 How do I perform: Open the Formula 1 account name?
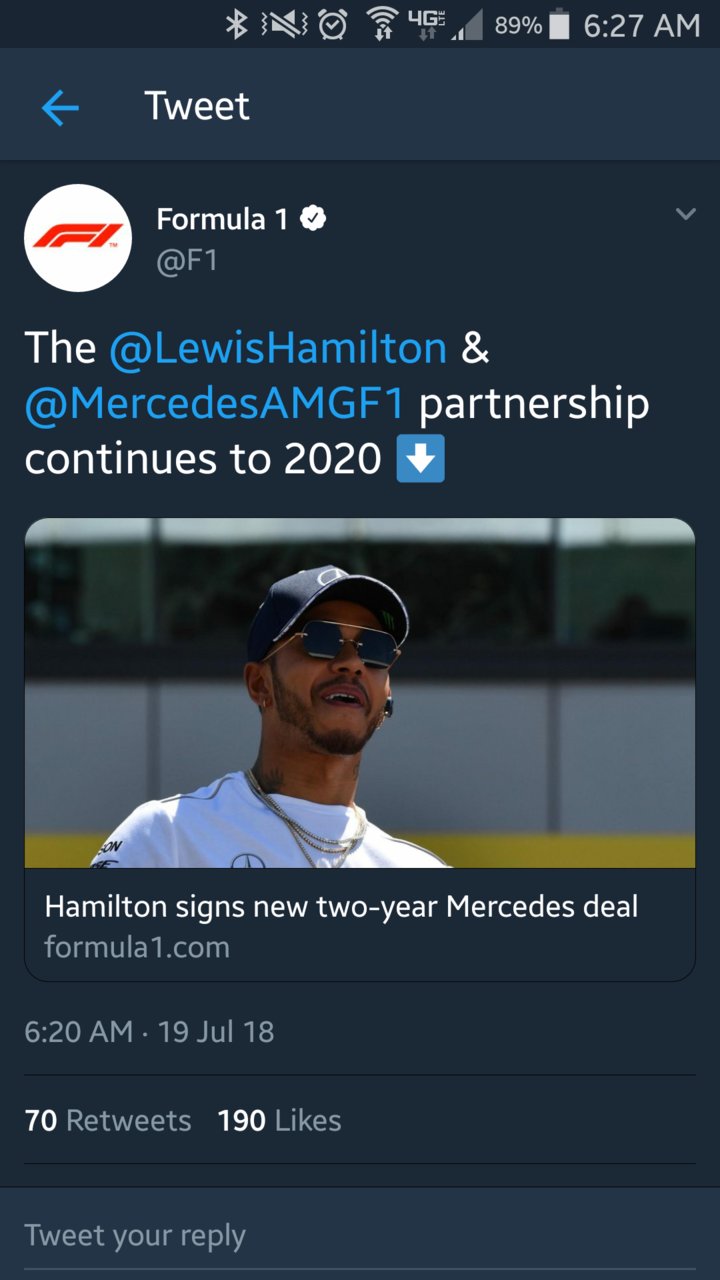(x=223, y=219)
